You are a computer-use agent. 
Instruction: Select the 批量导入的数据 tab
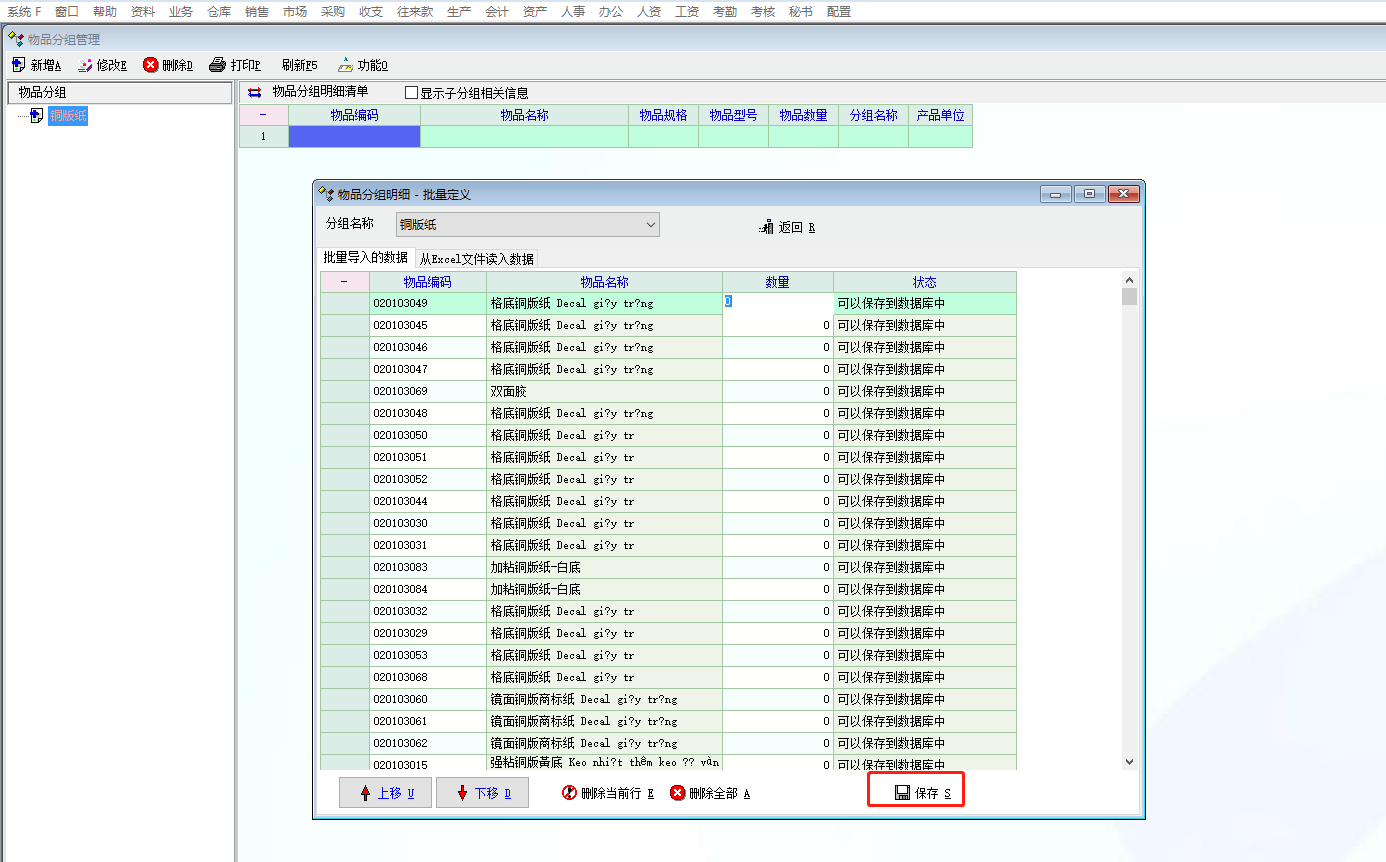tap(365, 258)
